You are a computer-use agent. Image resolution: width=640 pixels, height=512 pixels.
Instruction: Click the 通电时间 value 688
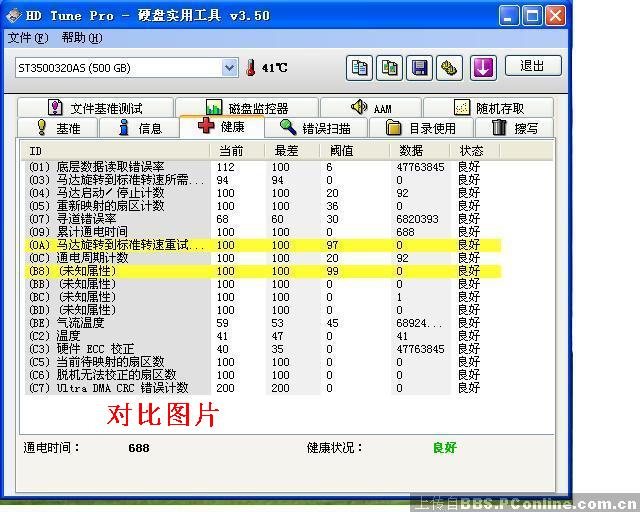point(139,448)
